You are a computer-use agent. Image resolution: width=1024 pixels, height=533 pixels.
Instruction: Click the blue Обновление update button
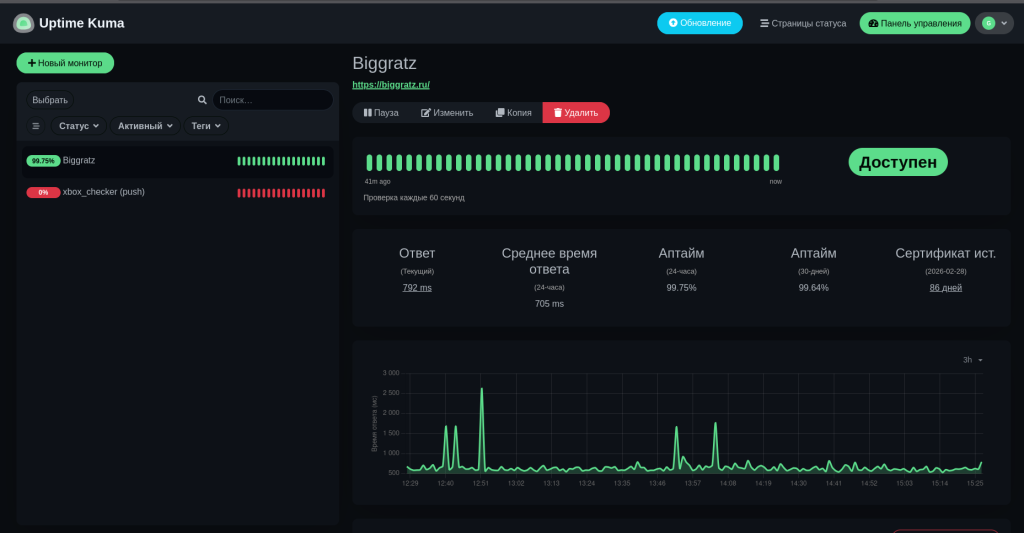point(700,23)
